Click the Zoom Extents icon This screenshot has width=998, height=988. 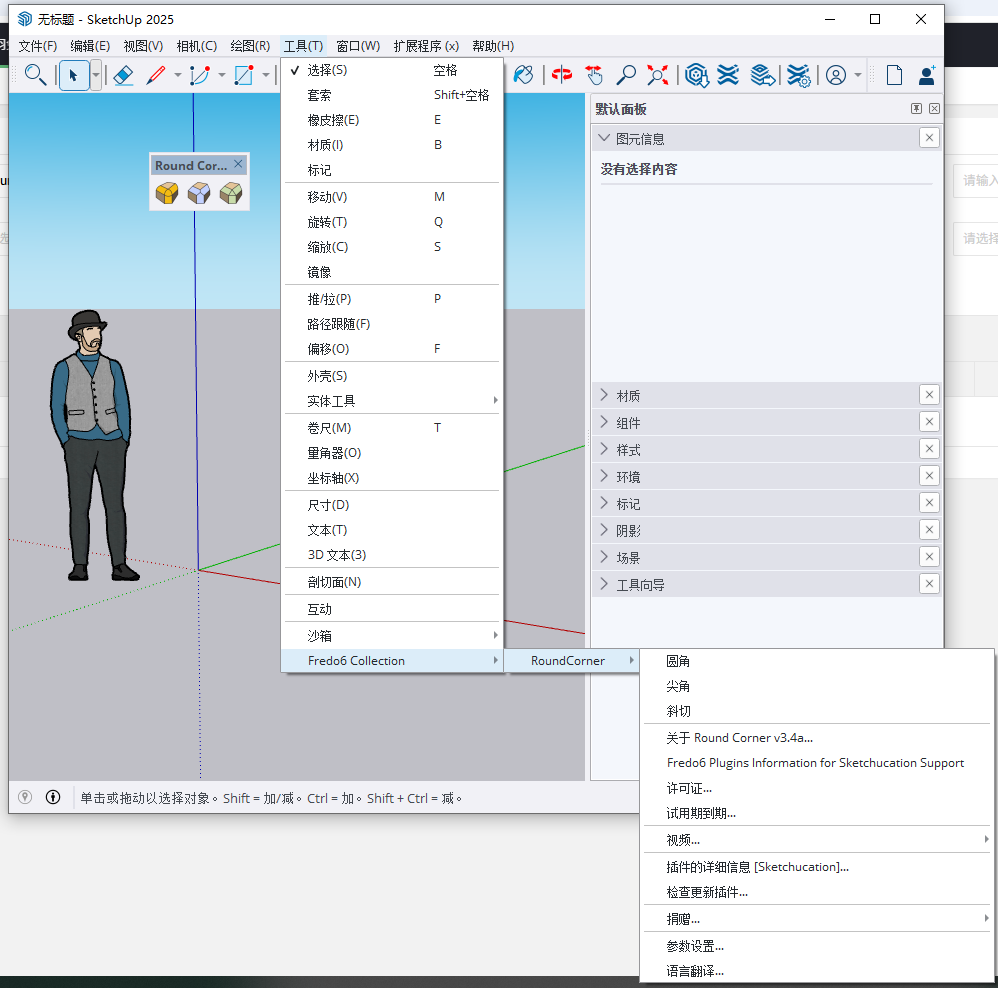point(657,75)
